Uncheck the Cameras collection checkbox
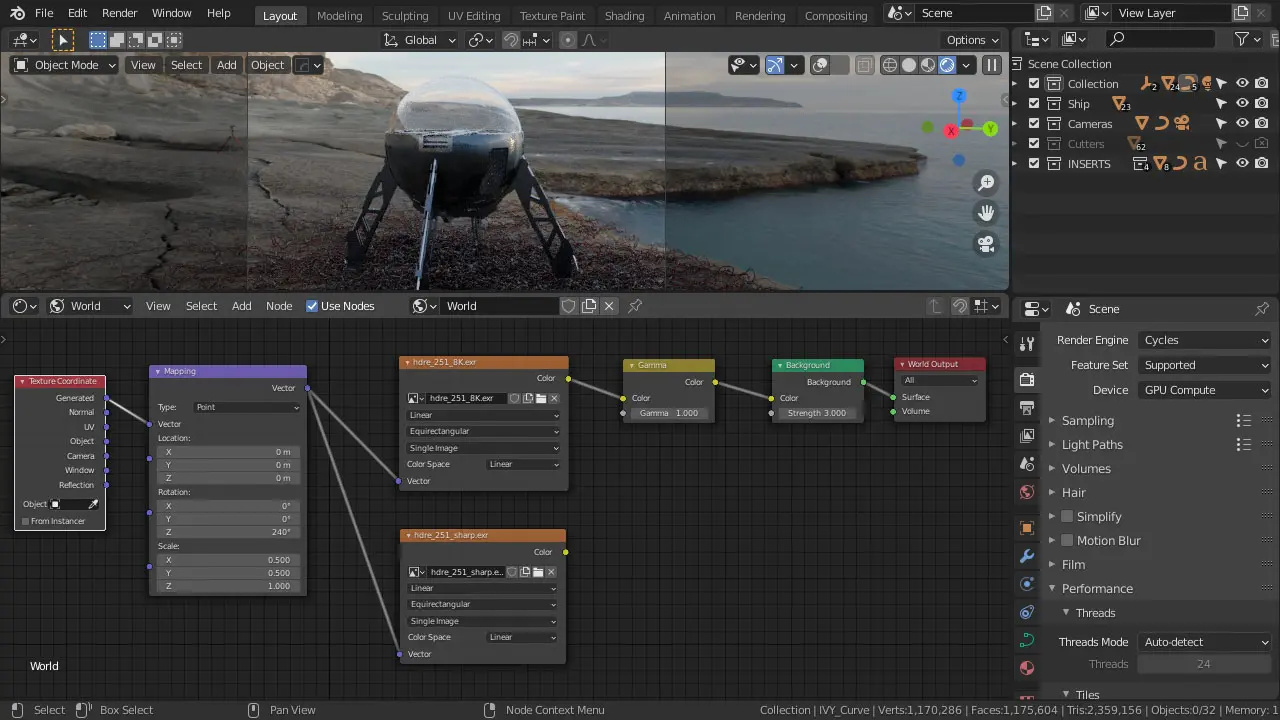The height and width of the screenshot is (720, 1280). [1034, 124]
